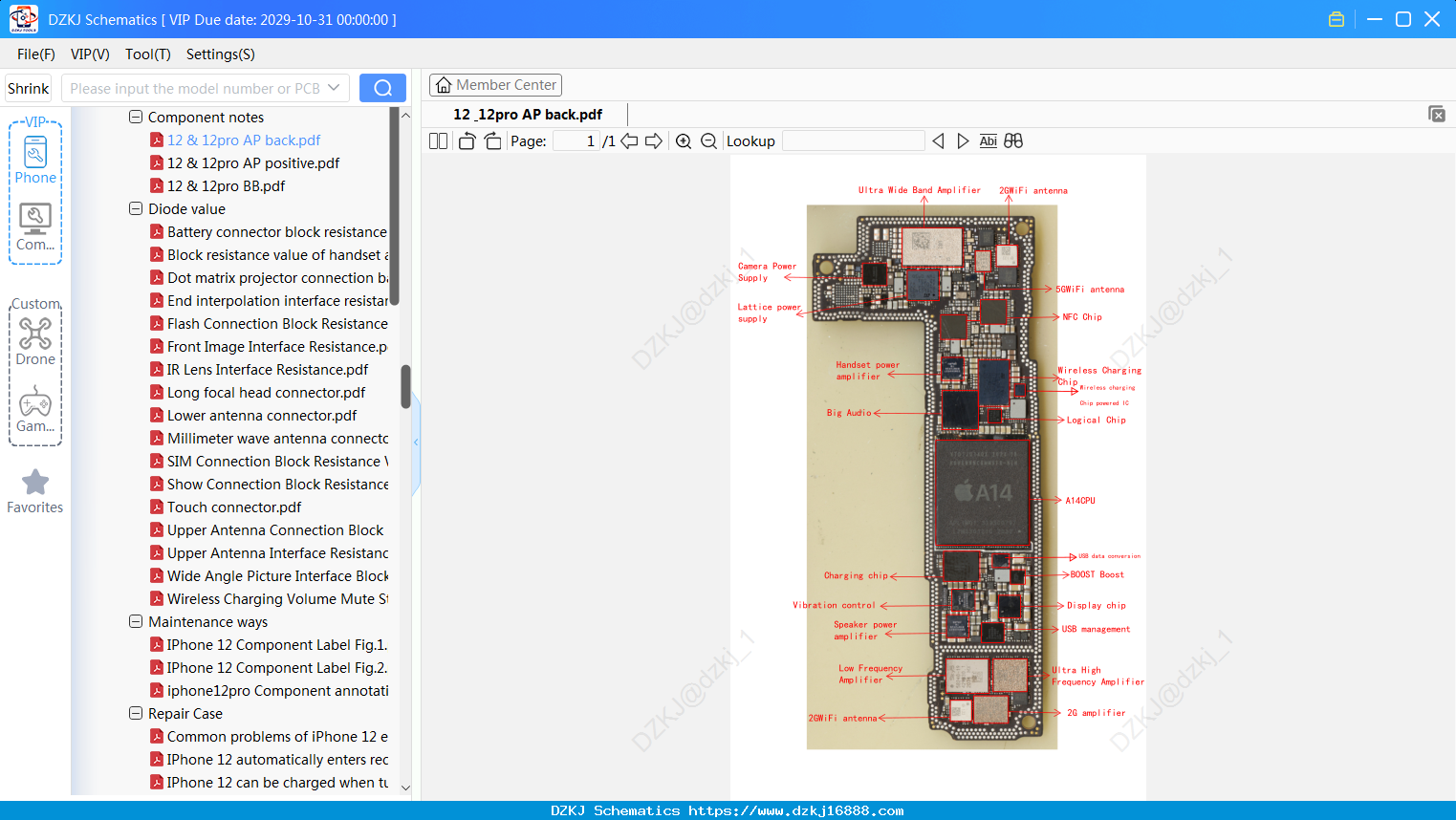Viewport: 1456px width, 820px height.
Task: Open Lower antenna connector.pdf
Action: [262, 415]
